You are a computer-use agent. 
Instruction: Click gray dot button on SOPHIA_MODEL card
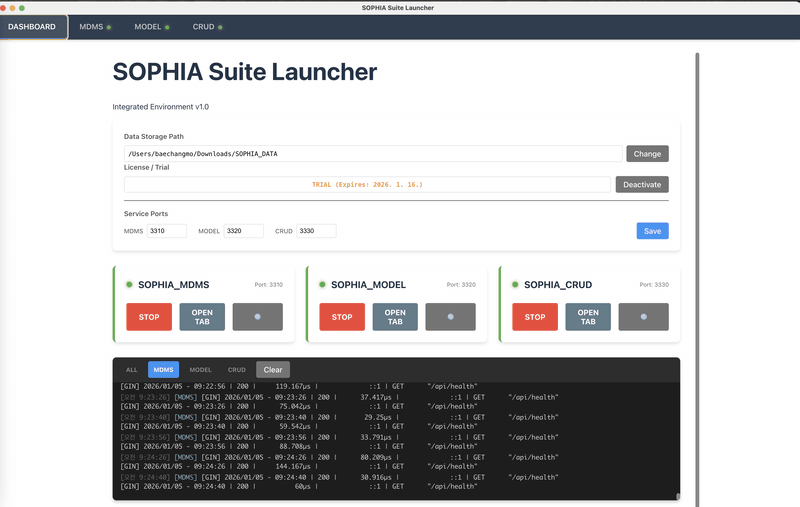[x=451, y=317]
